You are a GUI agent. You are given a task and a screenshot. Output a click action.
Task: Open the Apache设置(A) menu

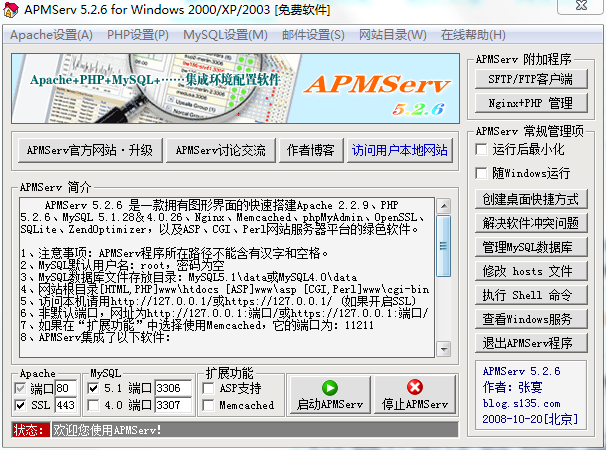(51, 35)
